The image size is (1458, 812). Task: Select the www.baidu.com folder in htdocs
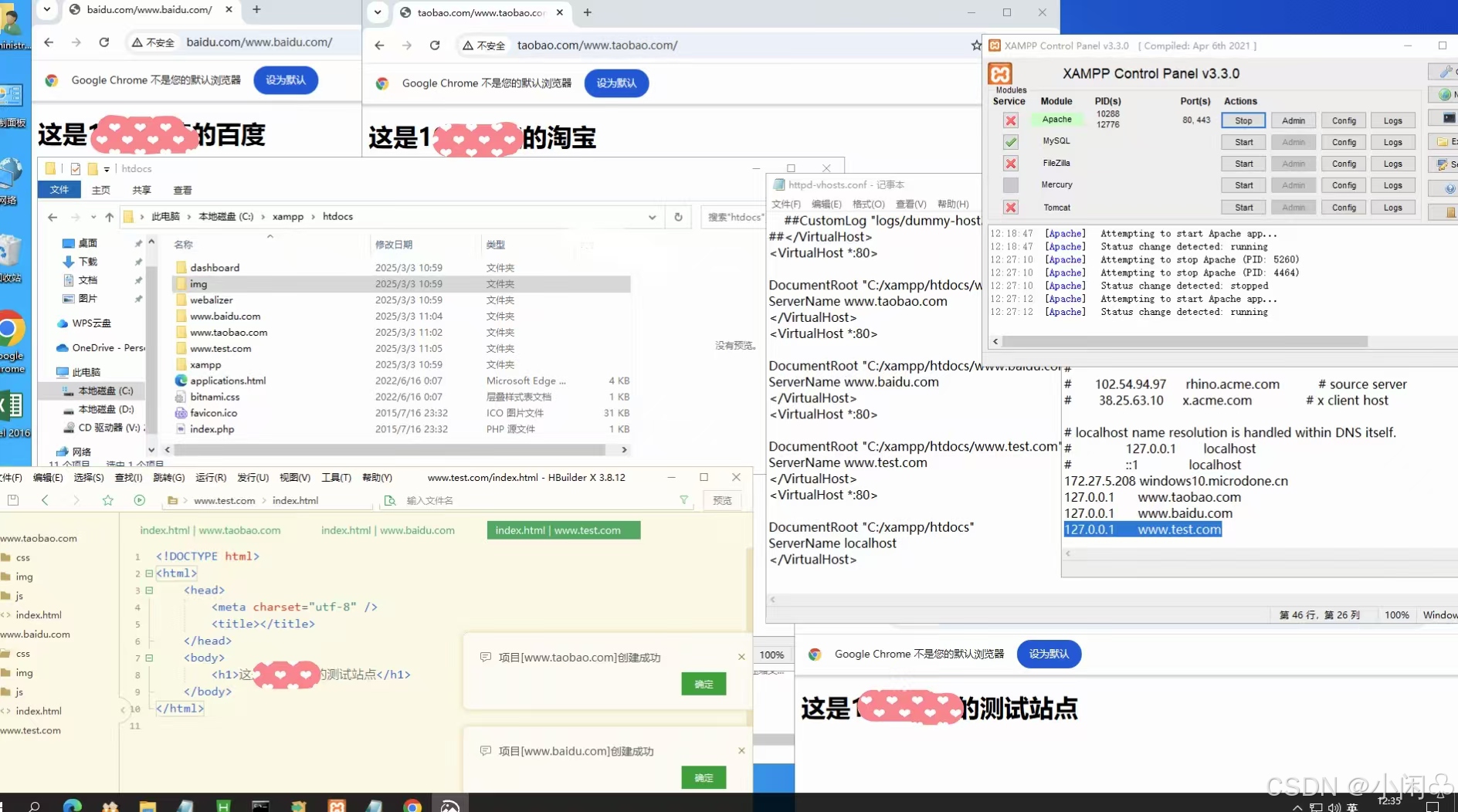[225, 316]
